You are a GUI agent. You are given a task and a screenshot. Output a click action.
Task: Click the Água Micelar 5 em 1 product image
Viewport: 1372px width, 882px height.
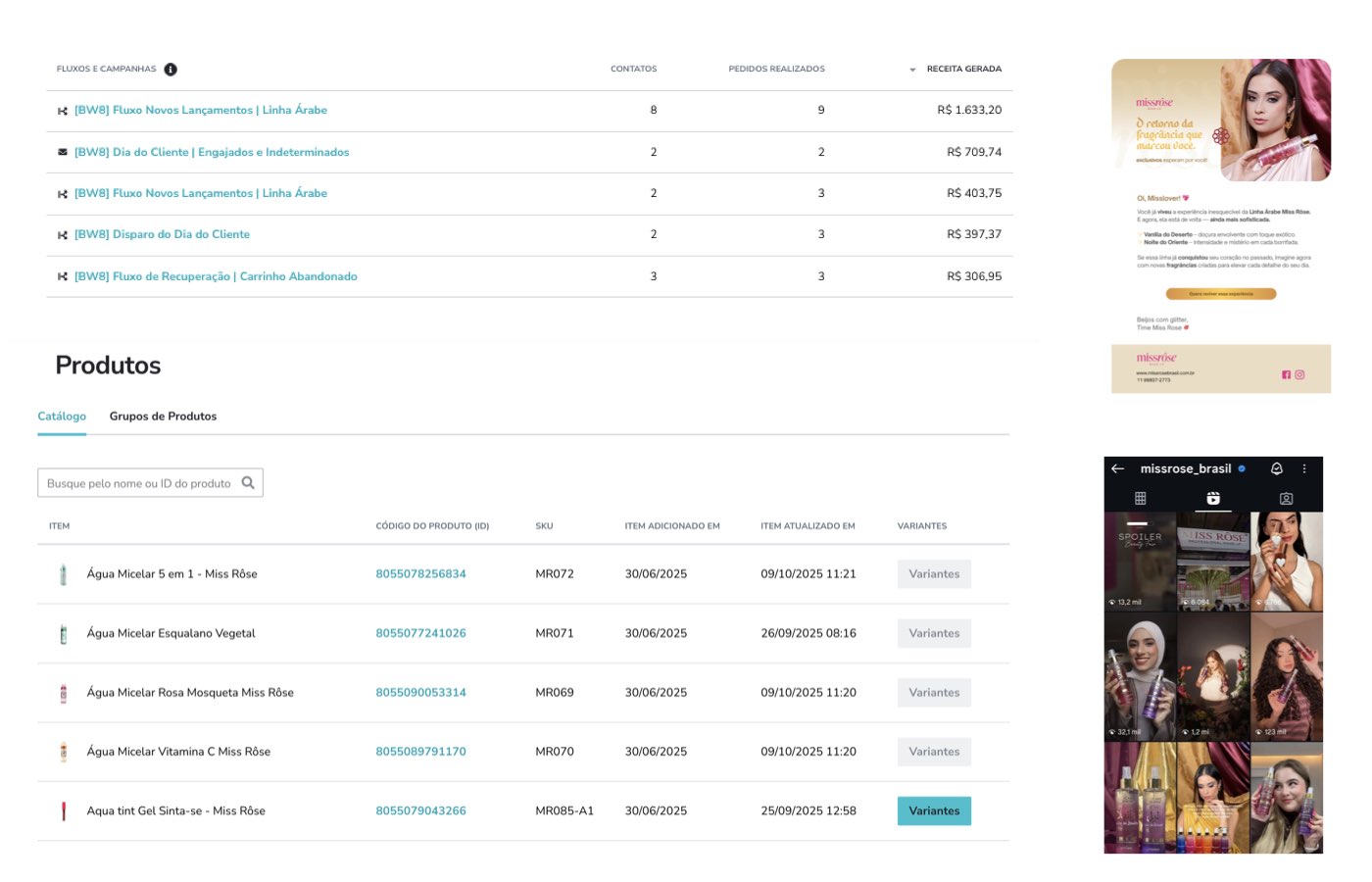64,574
